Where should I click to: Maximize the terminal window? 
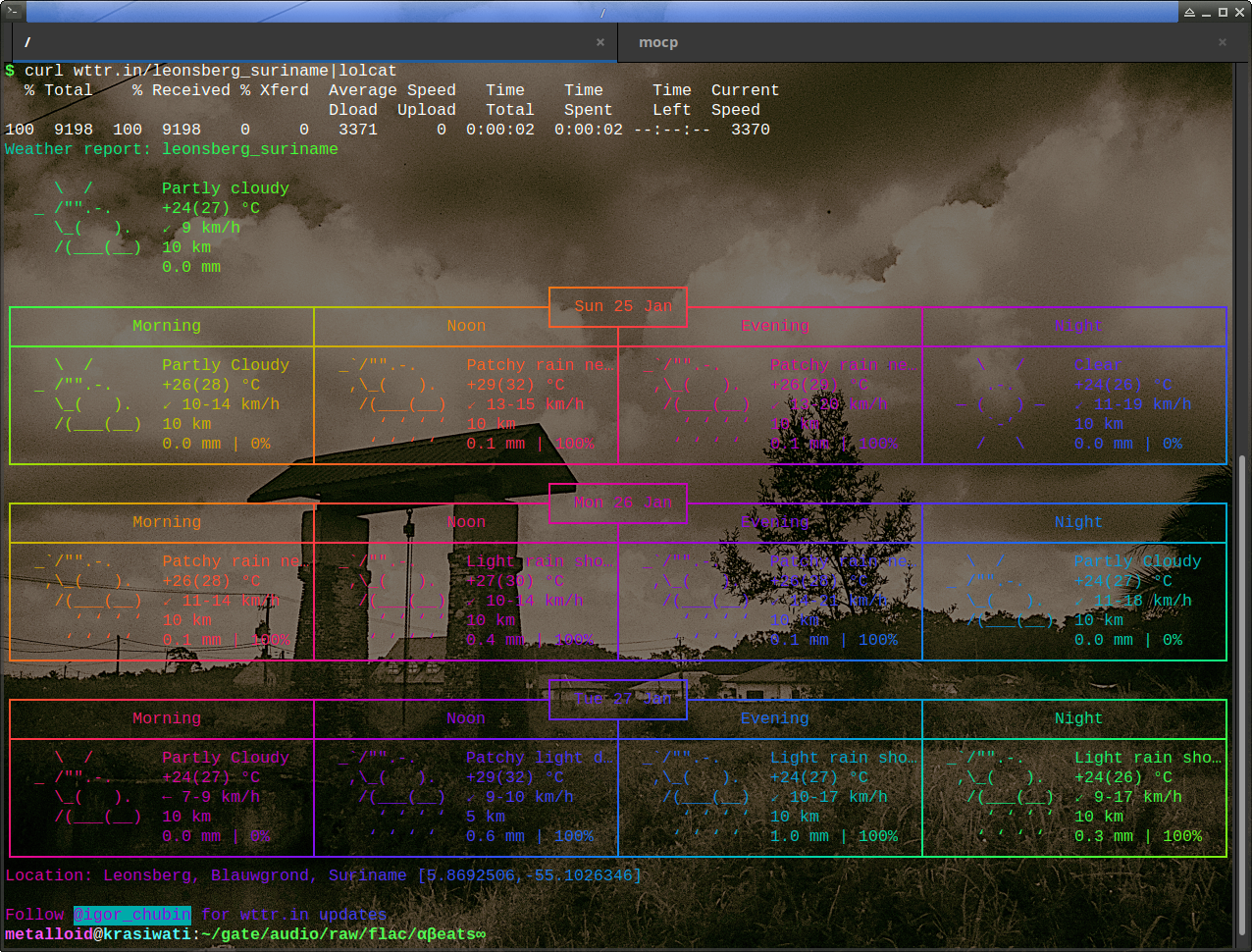(x=1223, y=12)
